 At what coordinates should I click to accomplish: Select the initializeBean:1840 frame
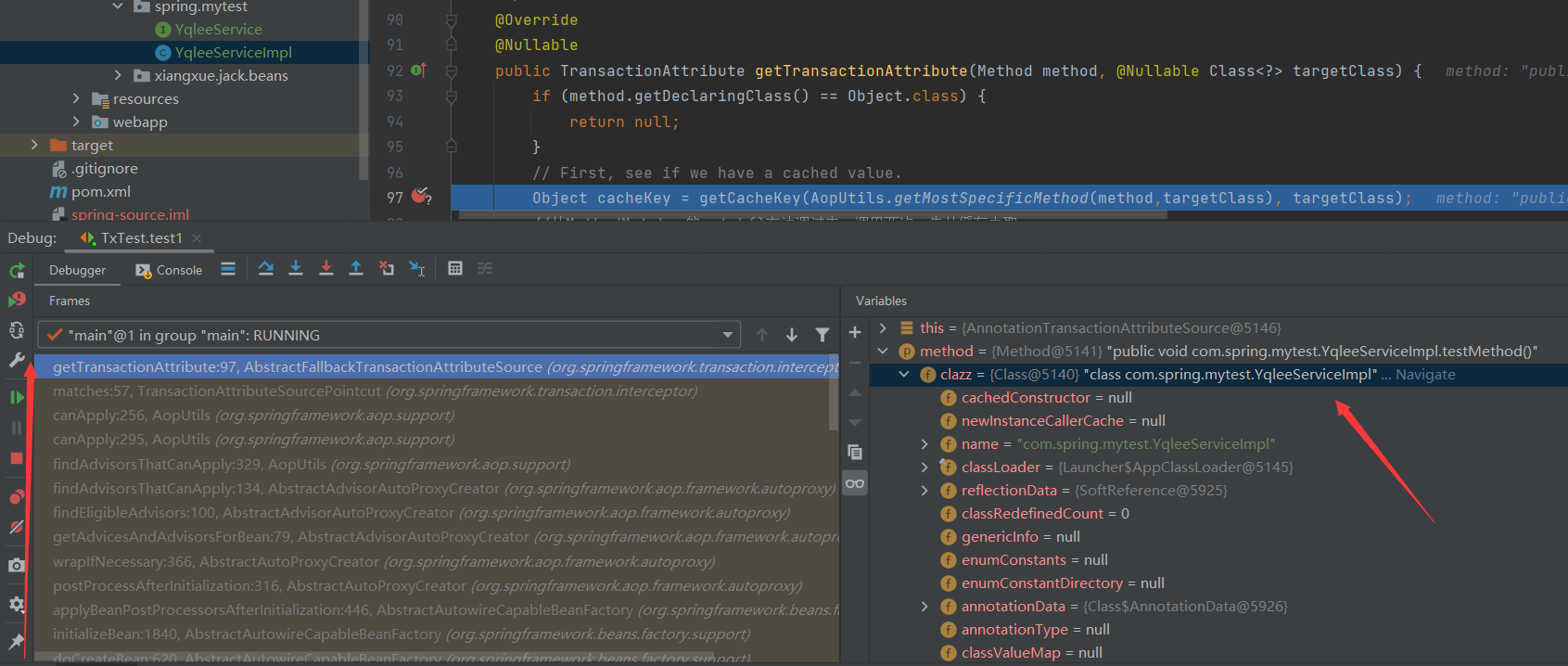[x=436, y=634]
